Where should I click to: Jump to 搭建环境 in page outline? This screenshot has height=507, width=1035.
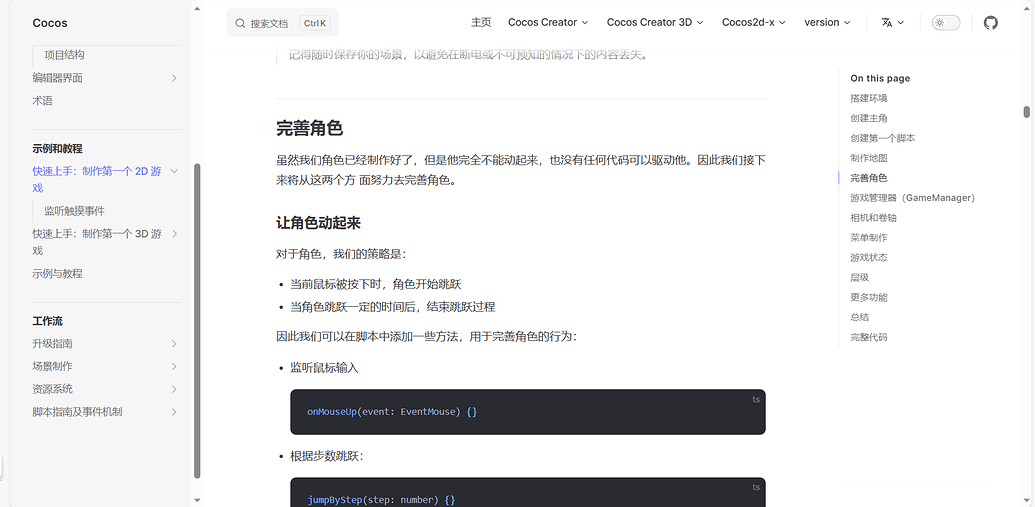tap(869, 98)
